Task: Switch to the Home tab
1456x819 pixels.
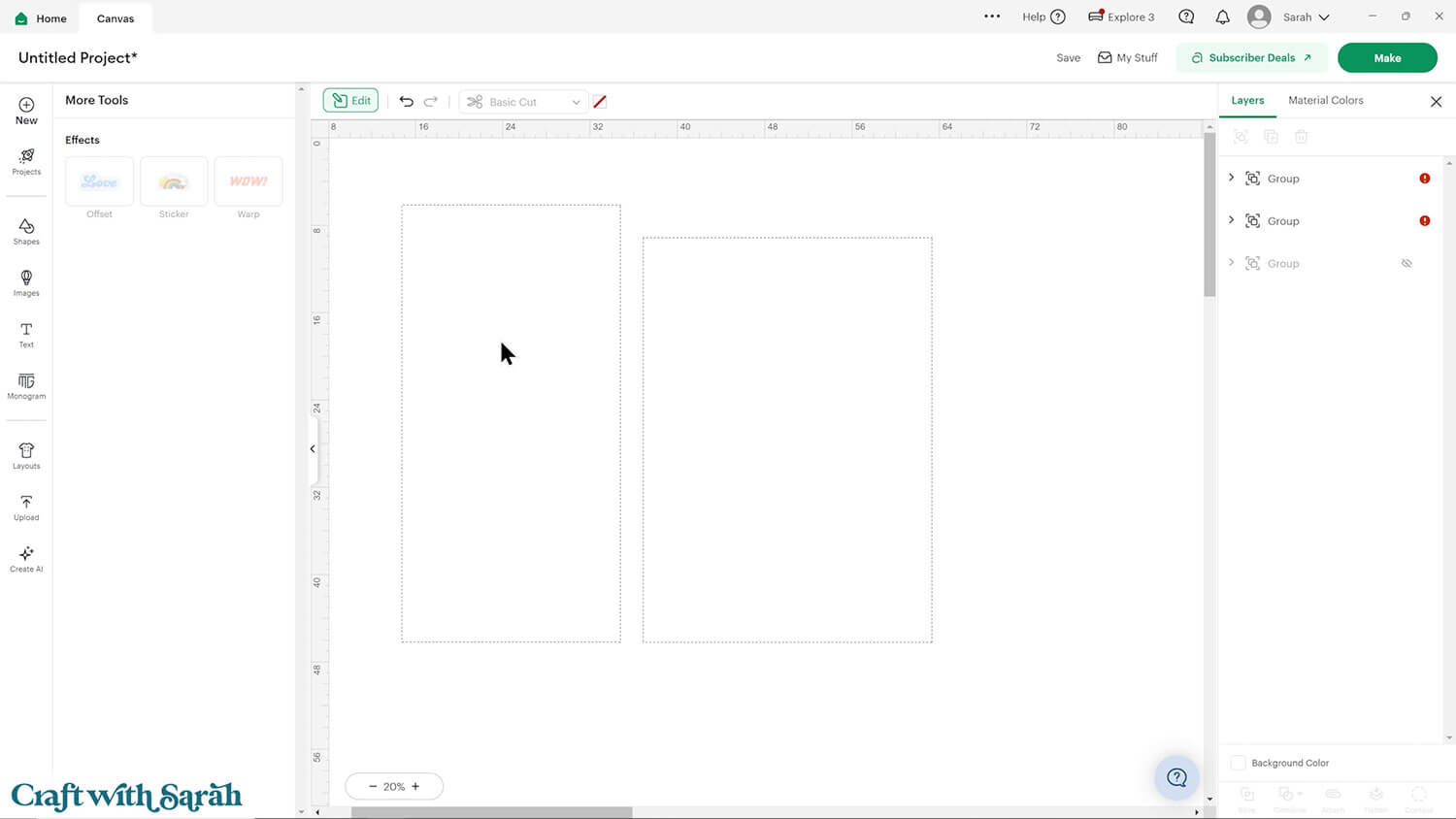Action: click(x=41, y=18)
